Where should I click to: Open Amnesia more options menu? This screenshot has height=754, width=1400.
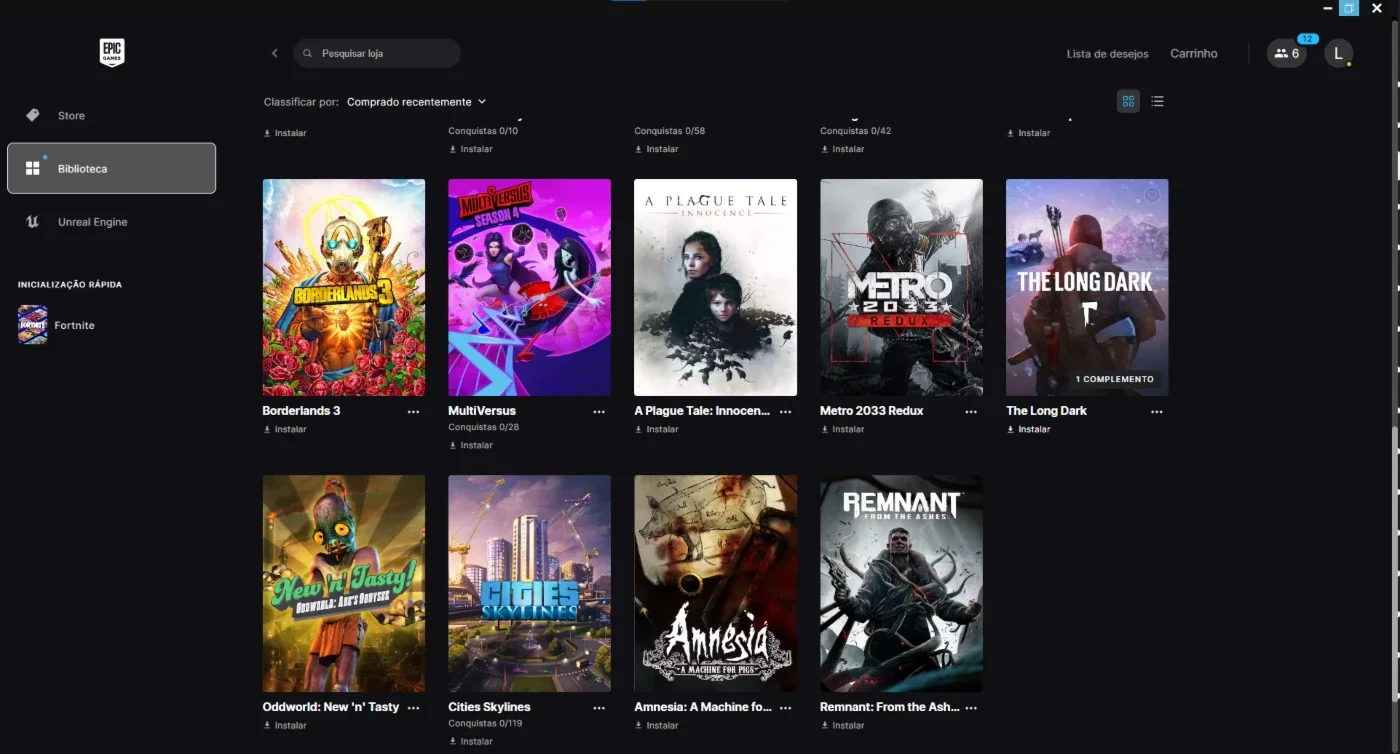[x=785, y=708]
